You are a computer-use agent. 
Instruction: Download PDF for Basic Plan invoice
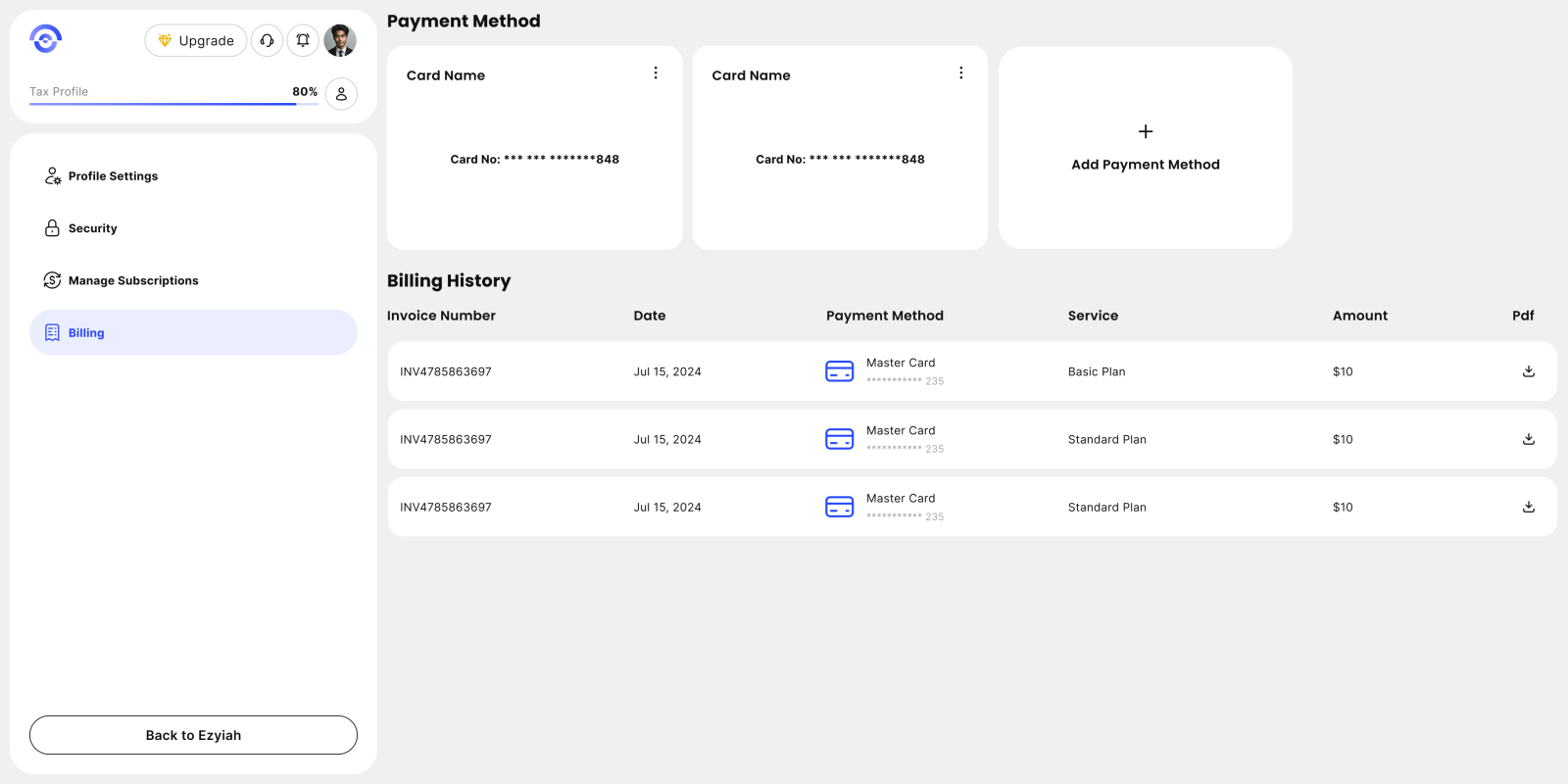(1528, 371)
